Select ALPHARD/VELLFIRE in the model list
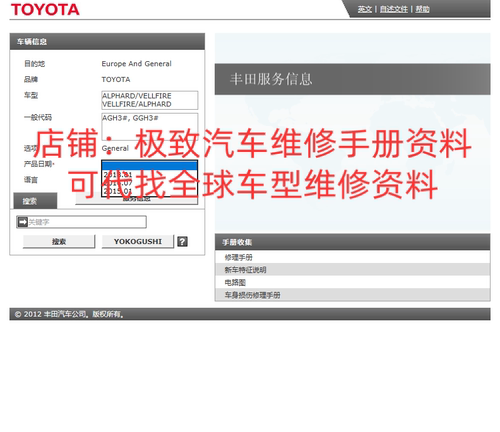500x432 pixels. coord(137,96)
